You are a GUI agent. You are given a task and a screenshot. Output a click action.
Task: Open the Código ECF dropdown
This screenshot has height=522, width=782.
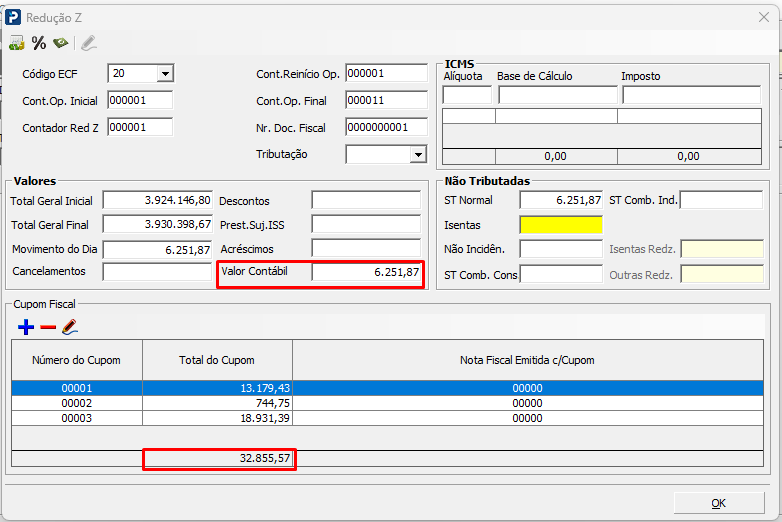(165, 74)
